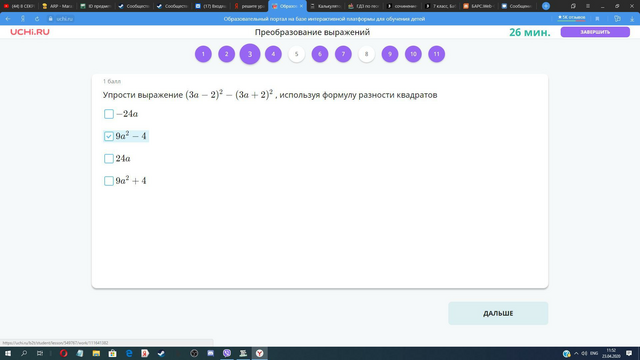
Task: Open the Viber icon on the taskbar
Action: click(x=227, y=353)
